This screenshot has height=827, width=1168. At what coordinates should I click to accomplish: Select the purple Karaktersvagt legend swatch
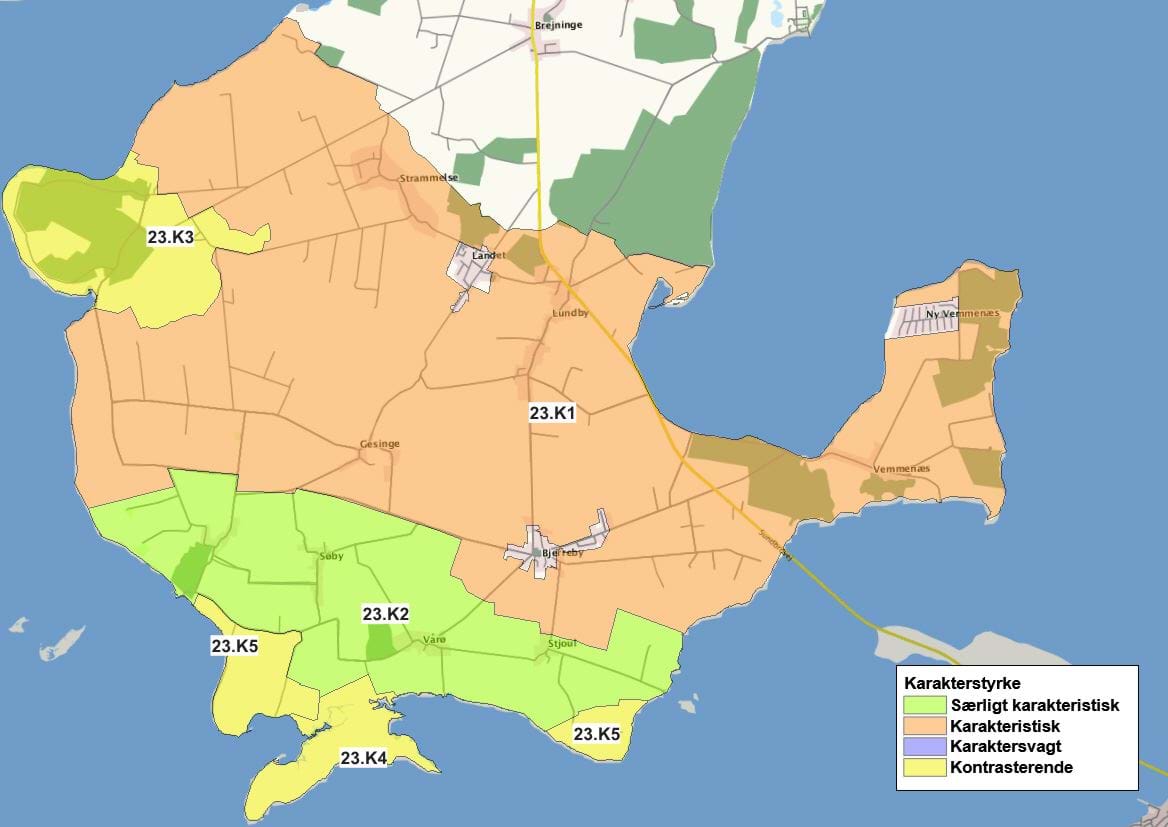tap(923, 747)
